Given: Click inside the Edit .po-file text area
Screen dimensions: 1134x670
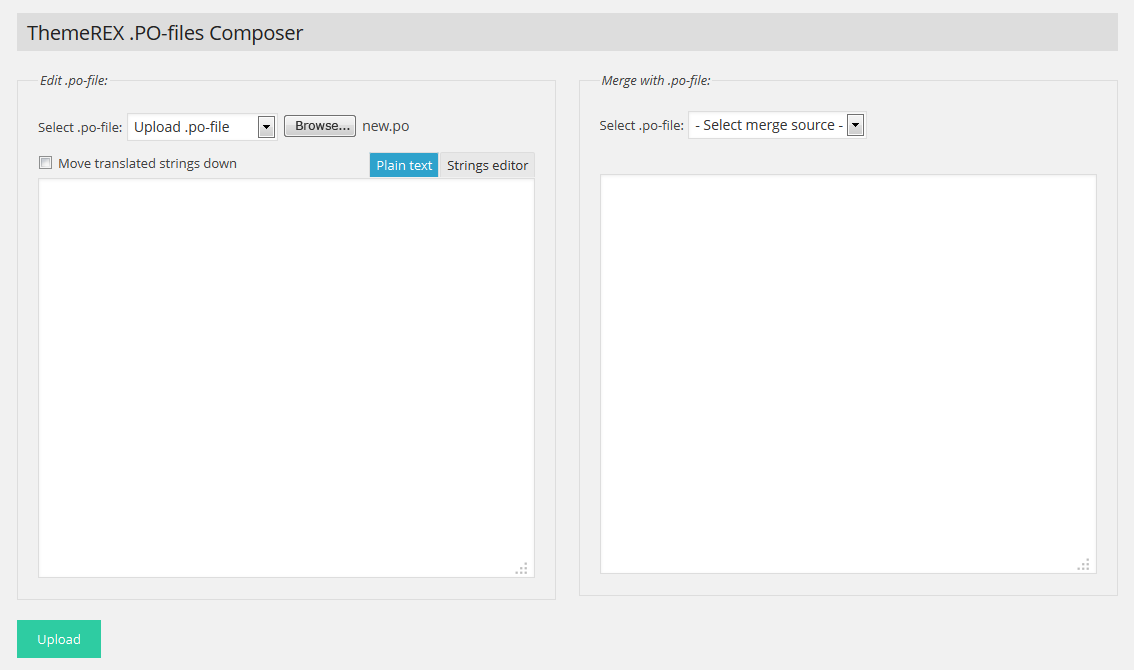Looking at the screenshot, I should 286,375.
